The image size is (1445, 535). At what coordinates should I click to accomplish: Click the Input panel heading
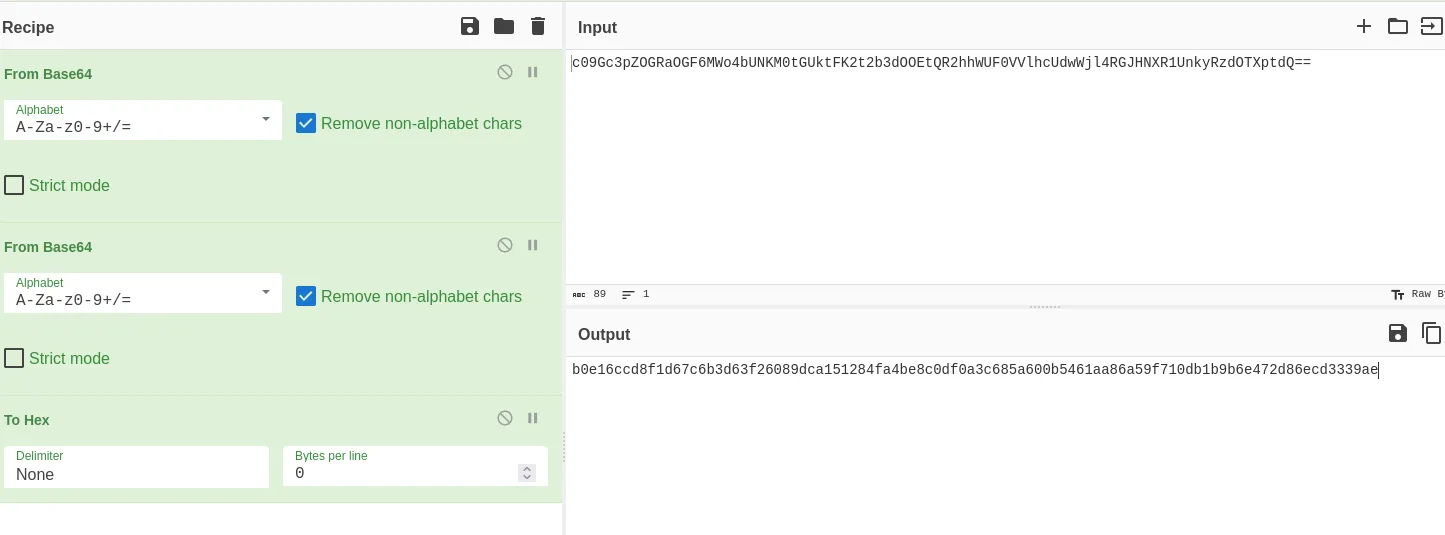[x=597, y=27]
